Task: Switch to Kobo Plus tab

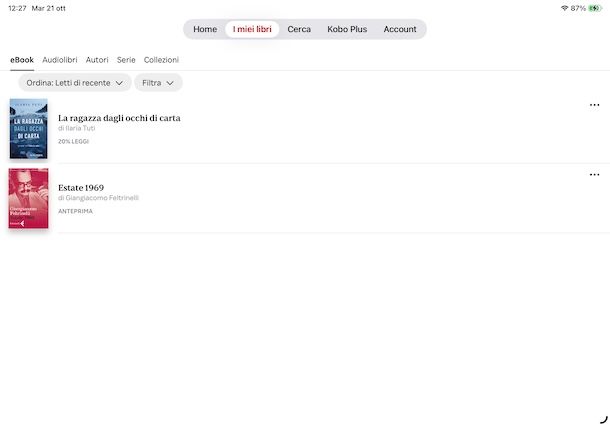Action: pyautogui.click(x=347, y=29)
